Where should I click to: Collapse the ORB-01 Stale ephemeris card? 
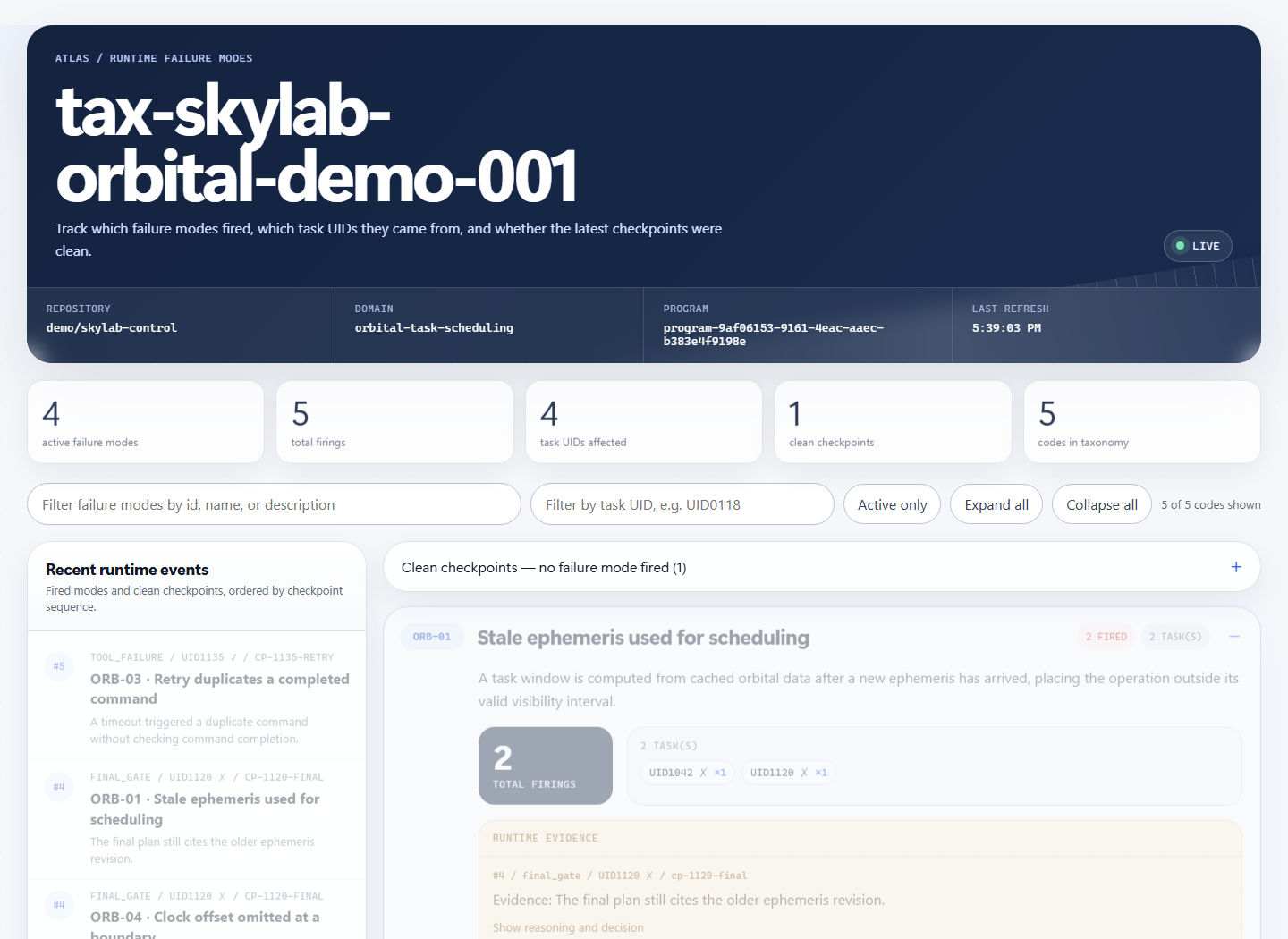1234,637
